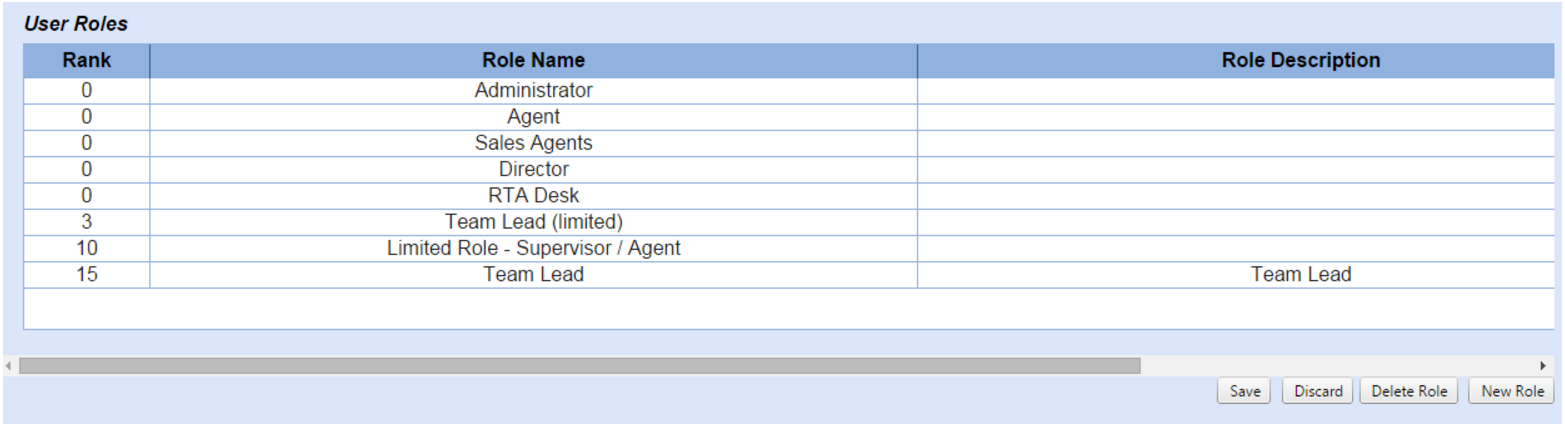Image resolution: width=1565 pixels, height=429 pixels.
Task: Select the Administrator role row
Action: point(533,90)
